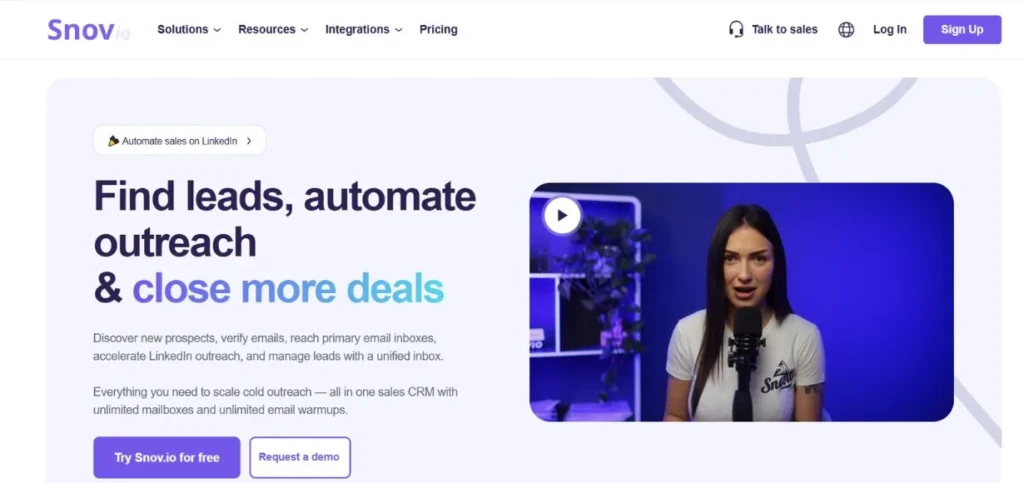
Task: Click the Snov.io logo
Action: (88, 29)
